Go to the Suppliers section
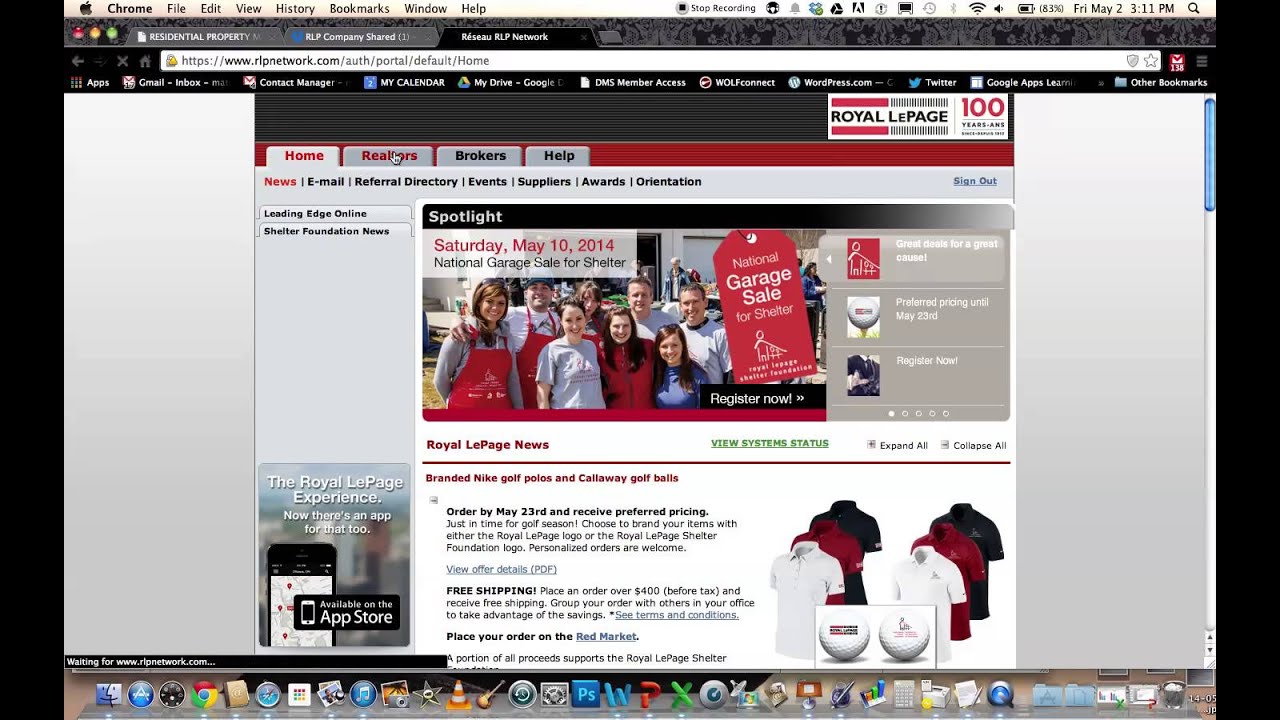This screenshot has width=1280, height=720. coord(544,182)
